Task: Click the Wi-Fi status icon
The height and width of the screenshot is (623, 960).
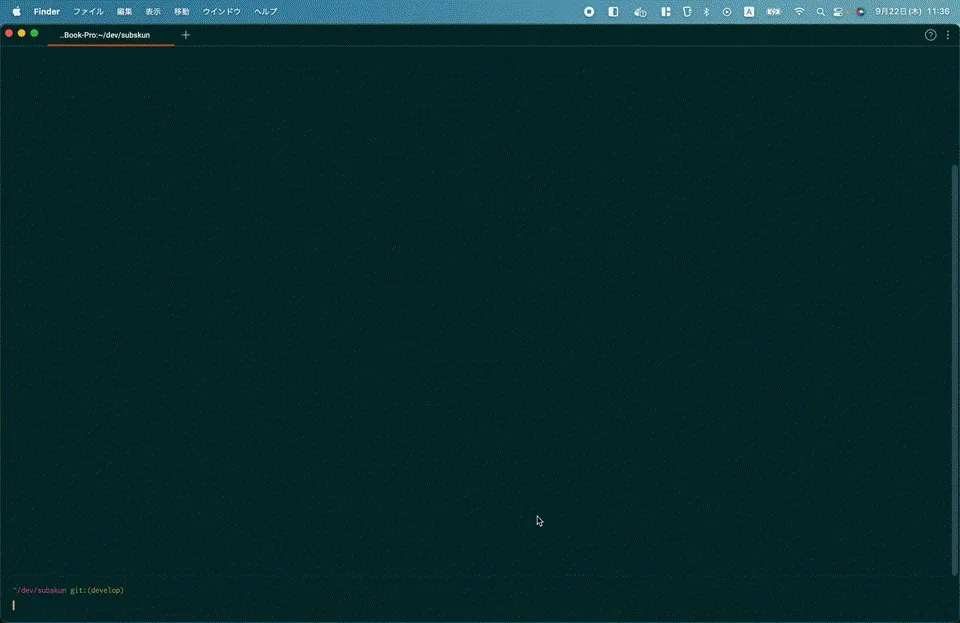Action: (x=799, y=11)
